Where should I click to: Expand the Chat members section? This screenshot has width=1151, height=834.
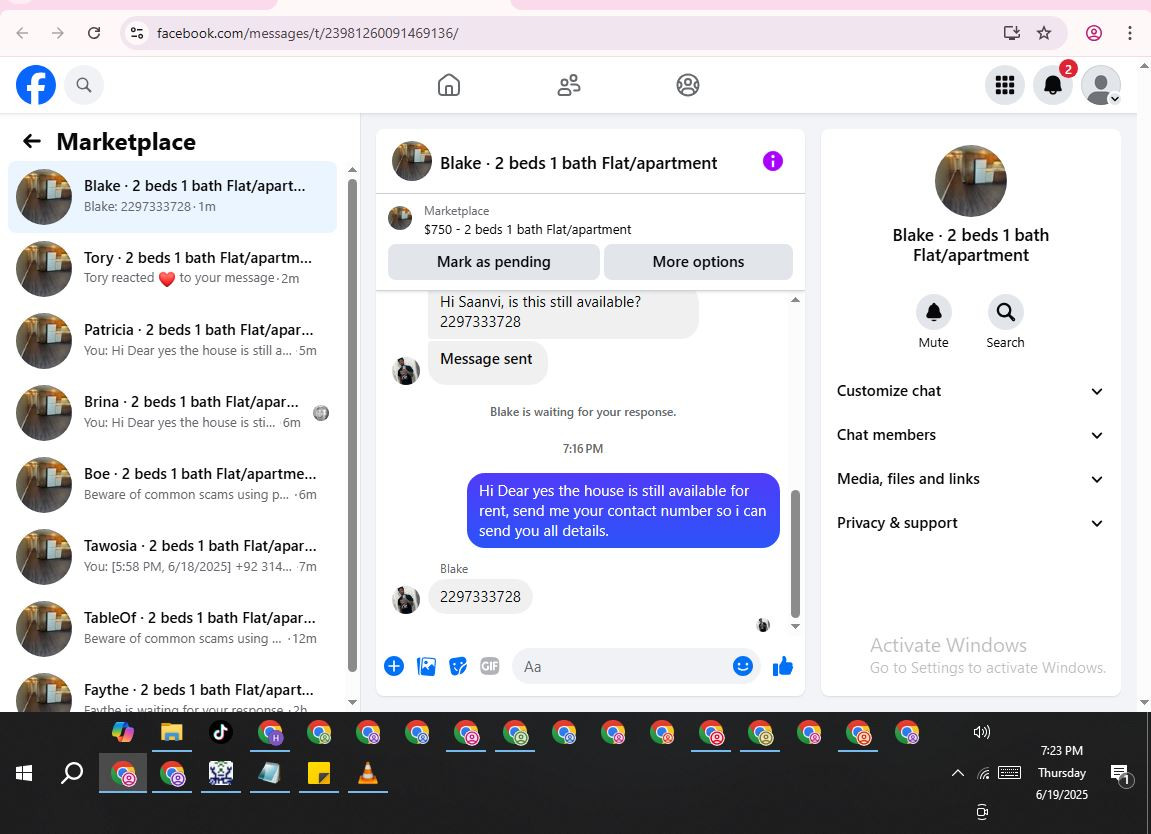click(x=970, y=435)
